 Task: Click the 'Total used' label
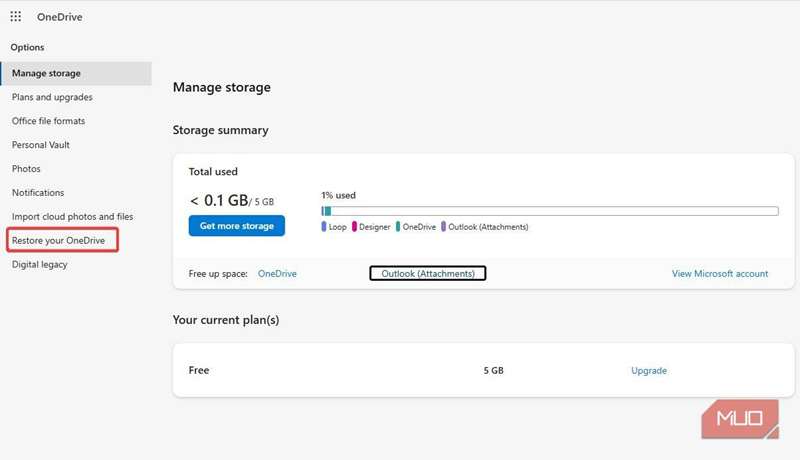[x=213, y=172]
